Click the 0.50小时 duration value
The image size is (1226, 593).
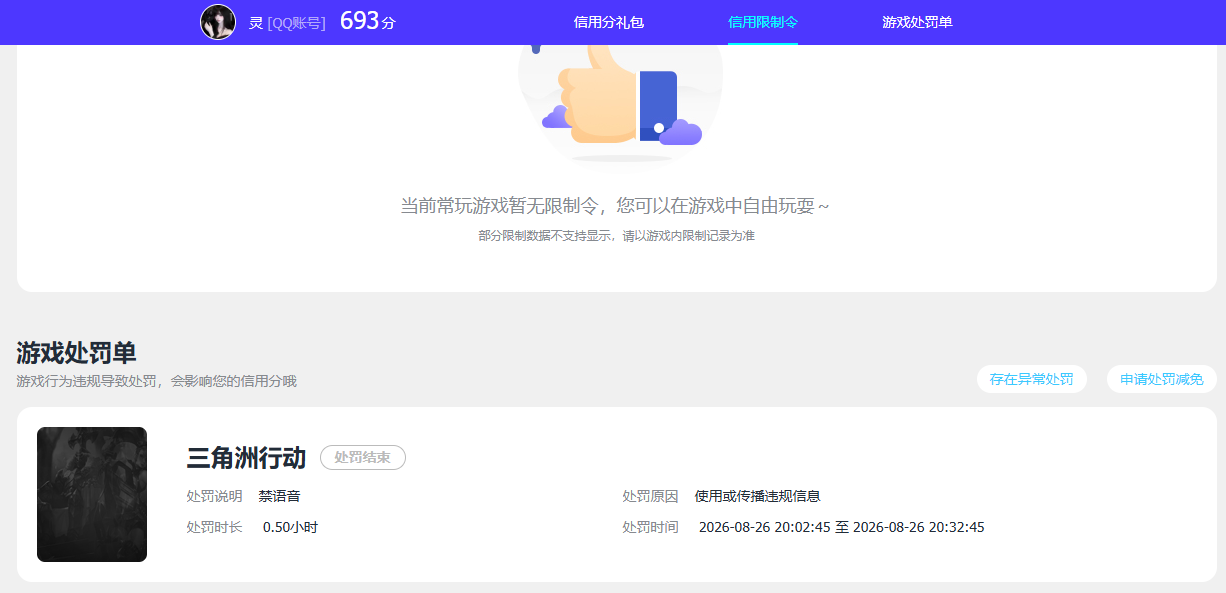290,527
